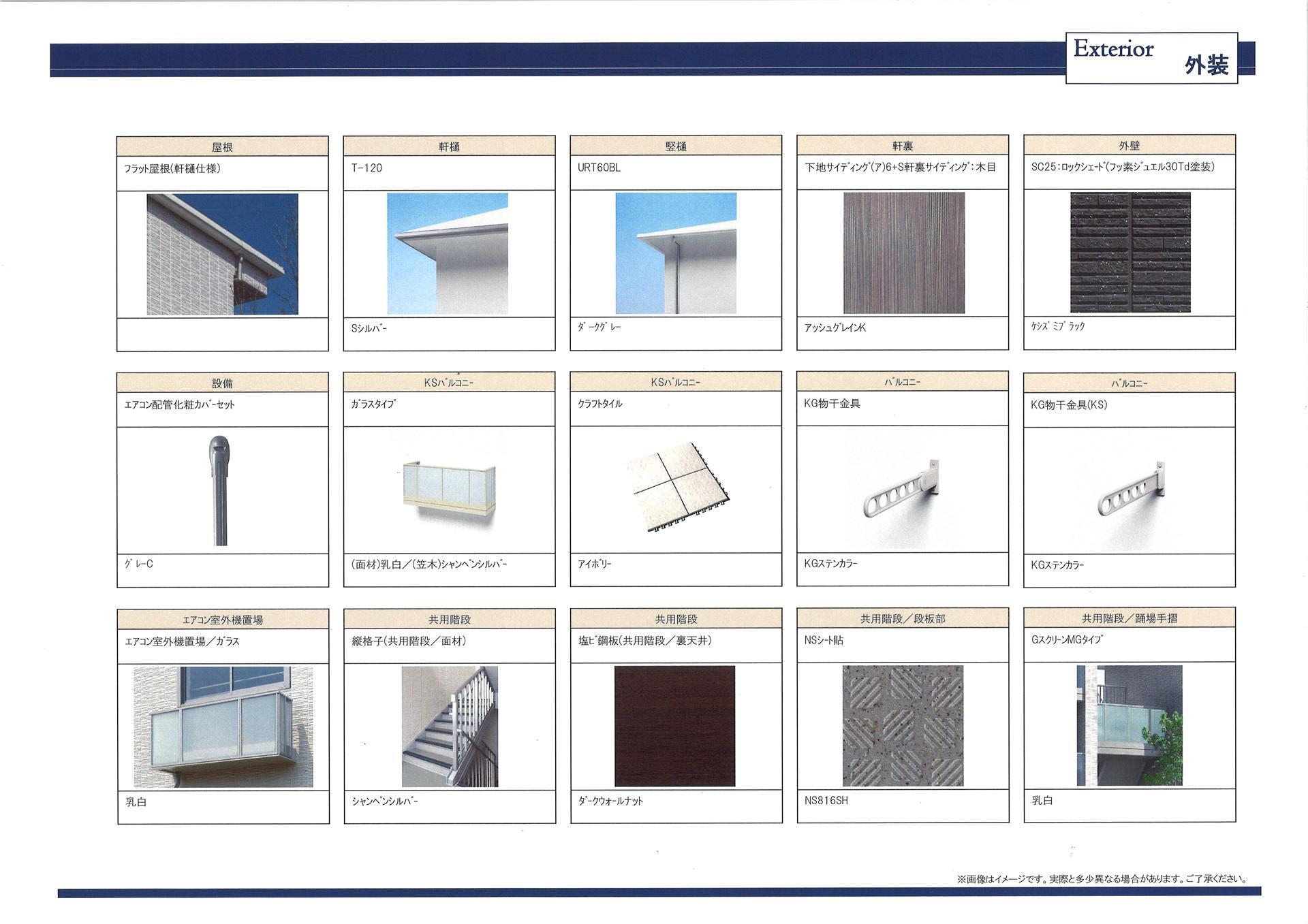Click the ガラスタイプ text
The image size is (1308, 924).
pyautogui.click(x=373, y=404)
